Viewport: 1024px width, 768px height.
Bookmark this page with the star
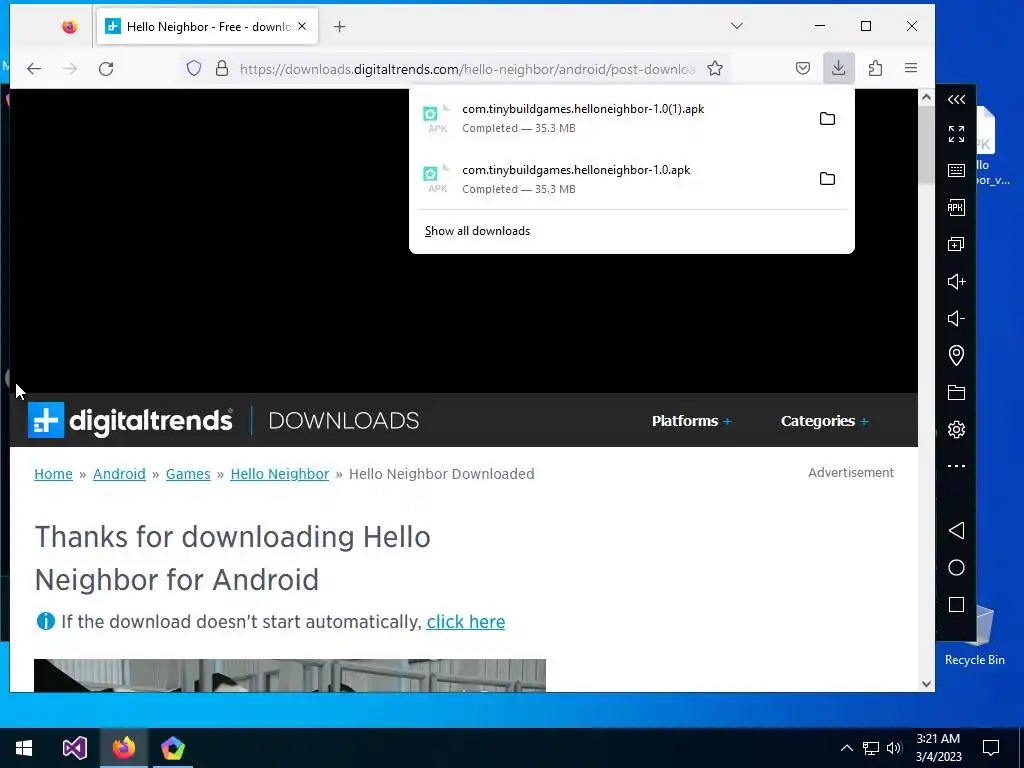point(715,69)
